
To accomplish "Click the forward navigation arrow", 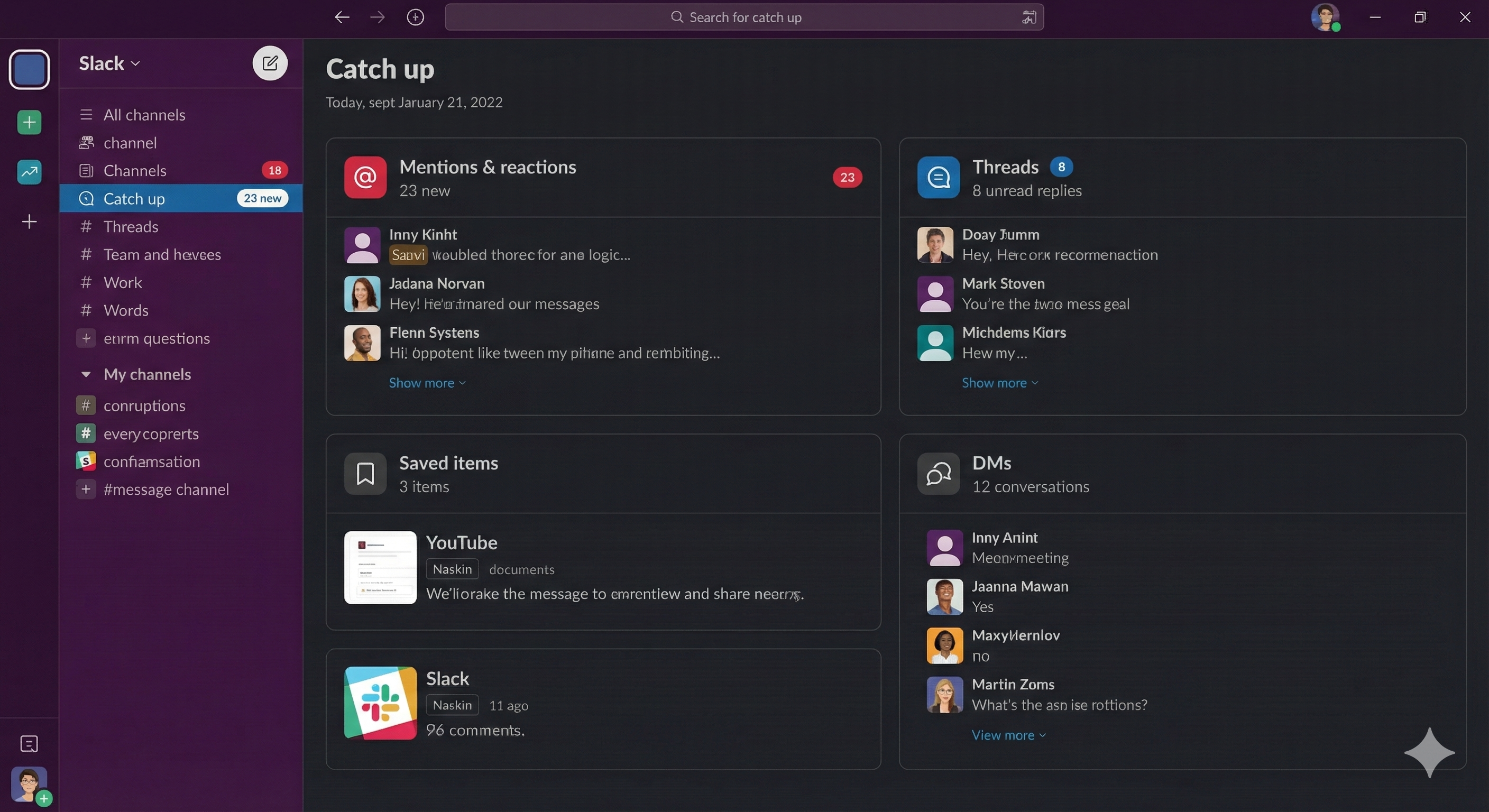I will [x=377, y=17].
